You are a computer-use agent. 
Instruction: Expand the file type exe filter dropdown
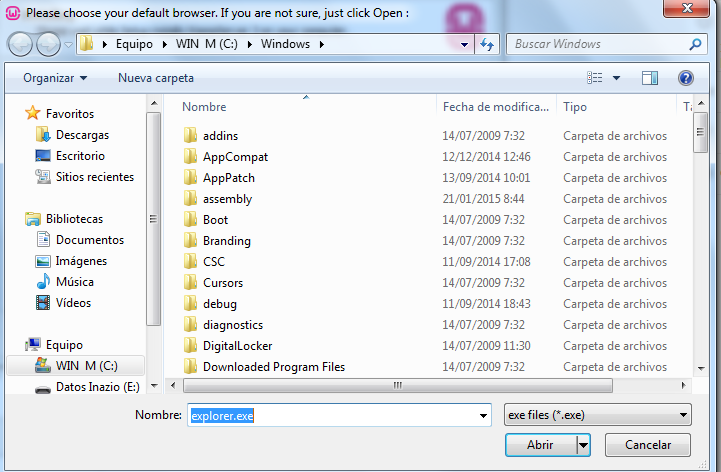point(683,415)
